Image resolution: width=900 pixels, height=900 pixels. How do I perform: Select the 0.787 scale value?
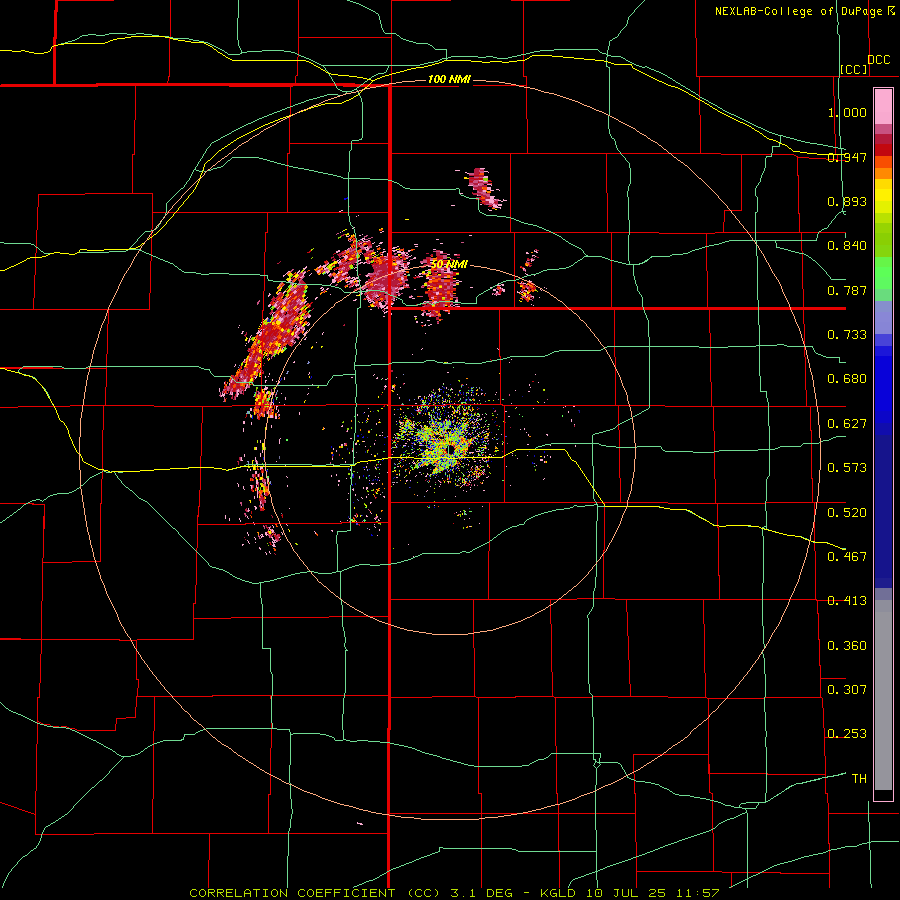847,290
